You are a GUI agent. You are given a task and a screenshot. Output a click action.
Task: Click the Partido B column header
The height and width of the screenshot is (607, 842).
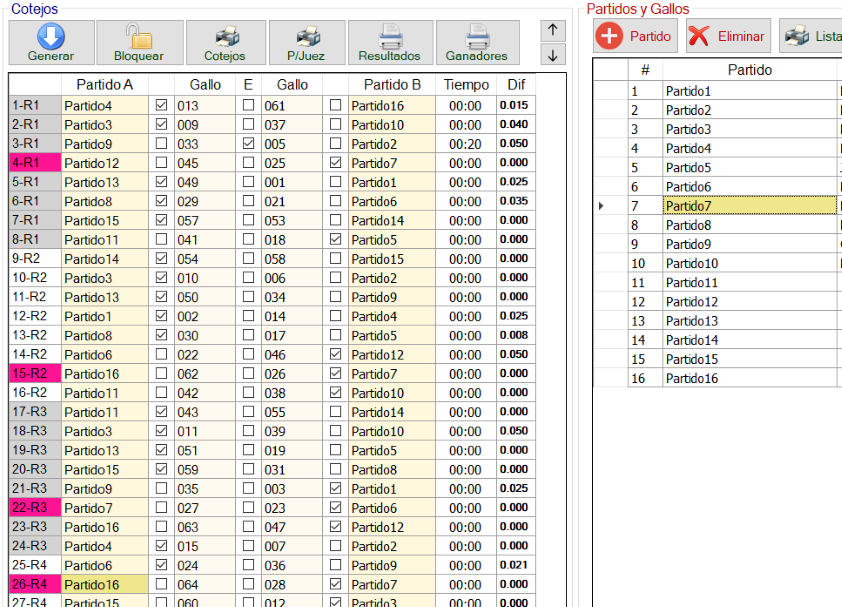[x=392, y=84]
